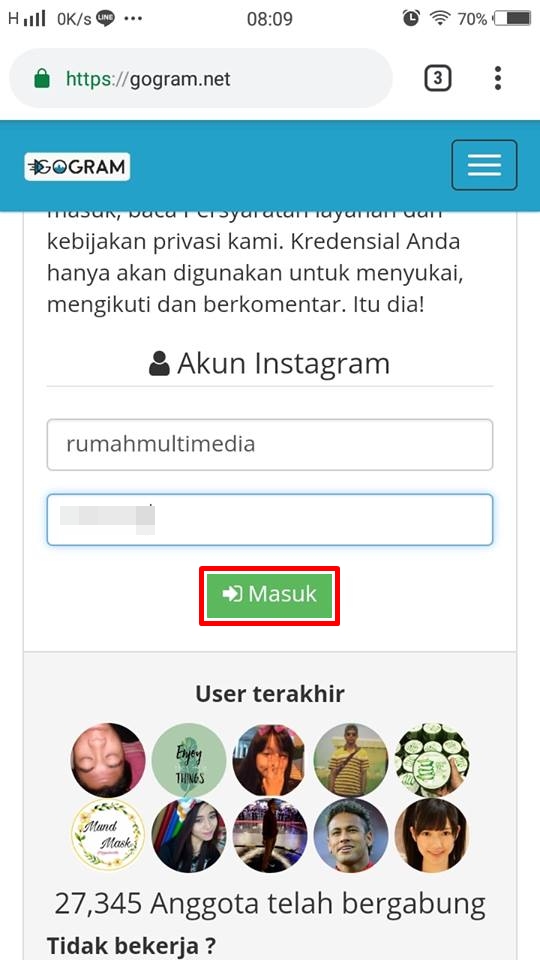Viewport: 540px width, 960px height.
Task: Tap the Gogram logo
Action: coord(77,167)
